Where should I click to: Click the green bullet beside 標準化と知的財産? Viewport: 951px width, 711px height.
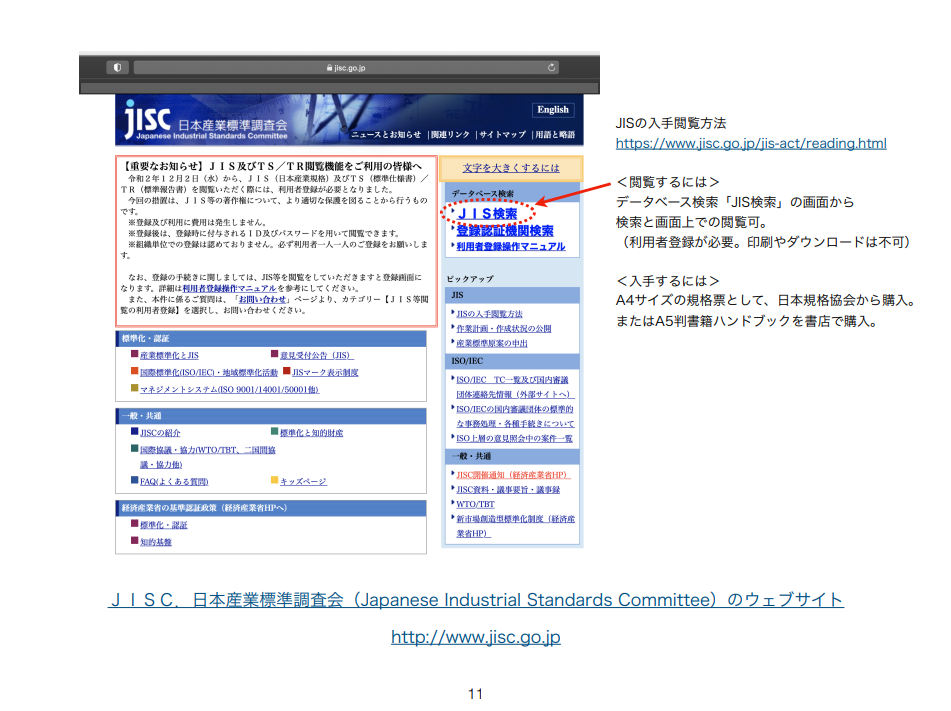[x=274, y=432]
